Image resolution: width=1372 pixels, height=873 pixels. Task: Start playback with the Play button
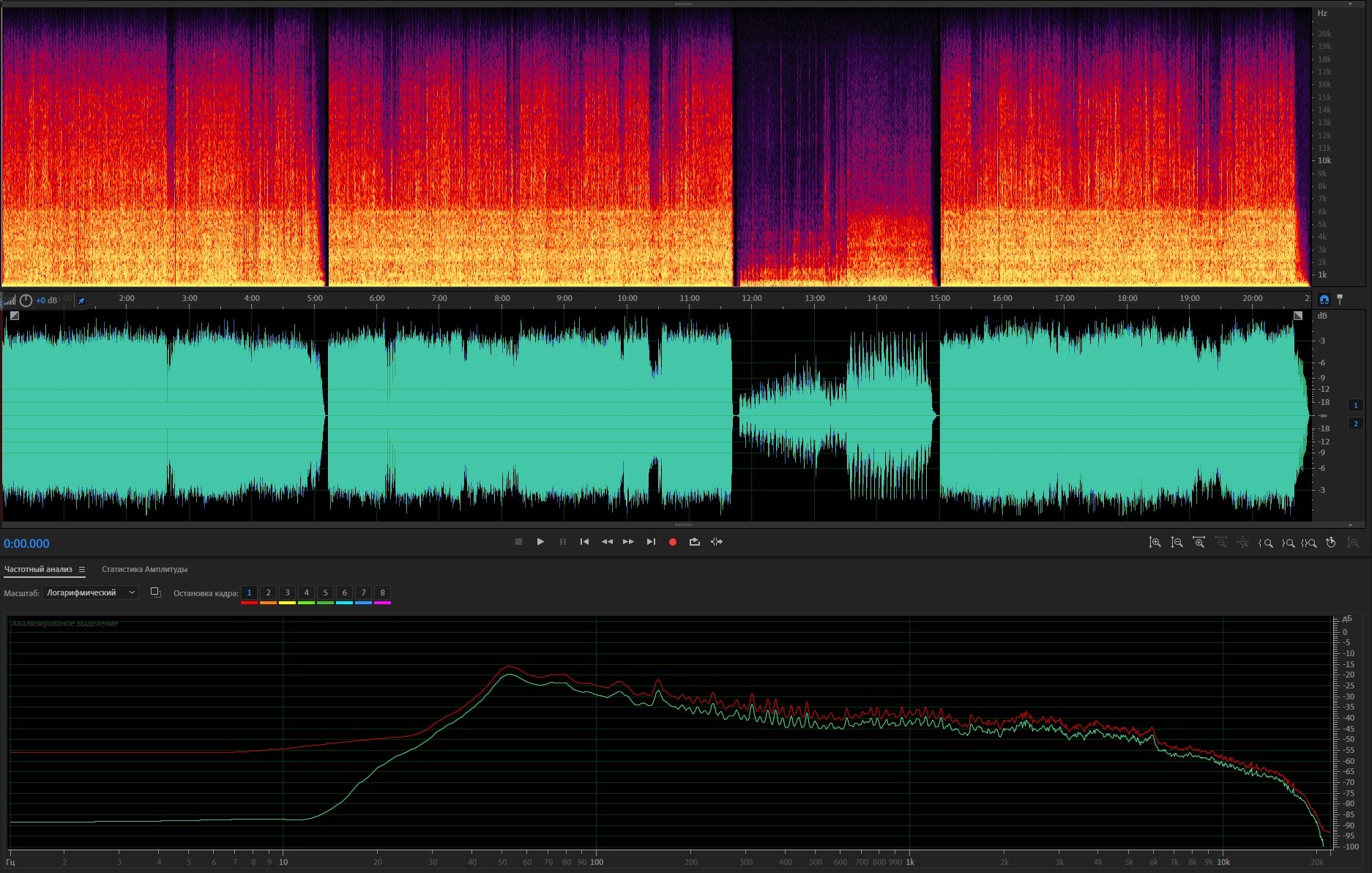coord(540,542)
